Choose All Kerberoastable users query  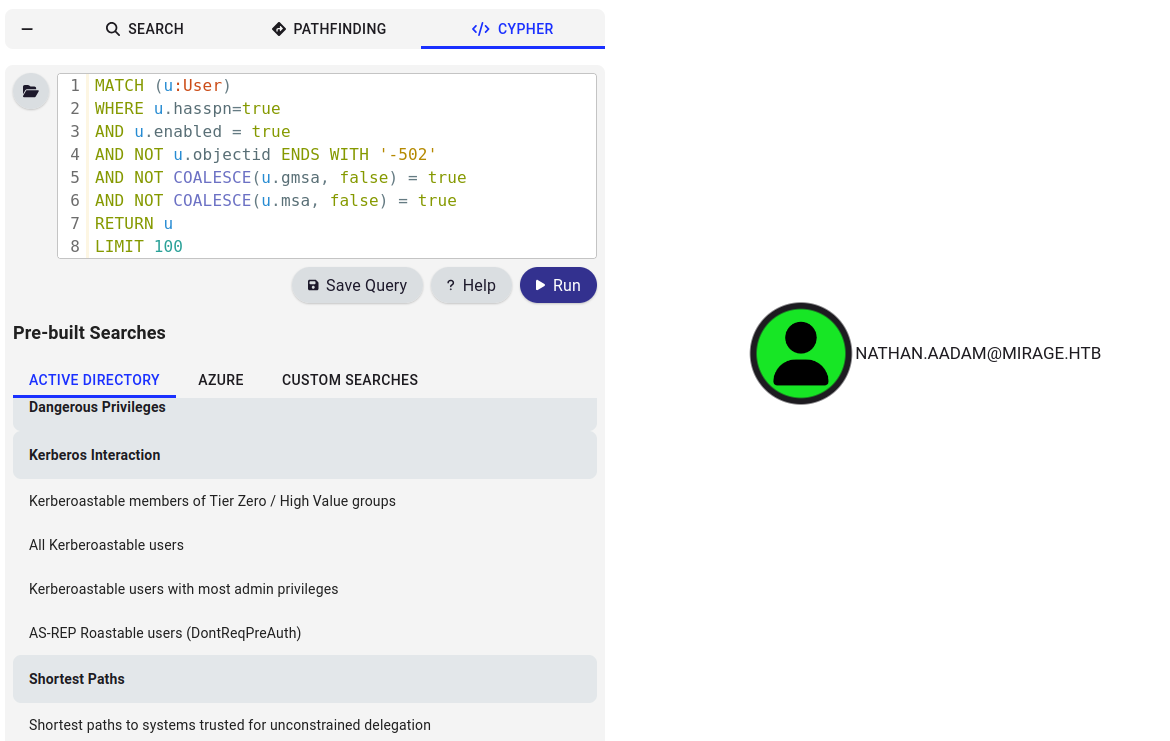click(x=106, y=545)
